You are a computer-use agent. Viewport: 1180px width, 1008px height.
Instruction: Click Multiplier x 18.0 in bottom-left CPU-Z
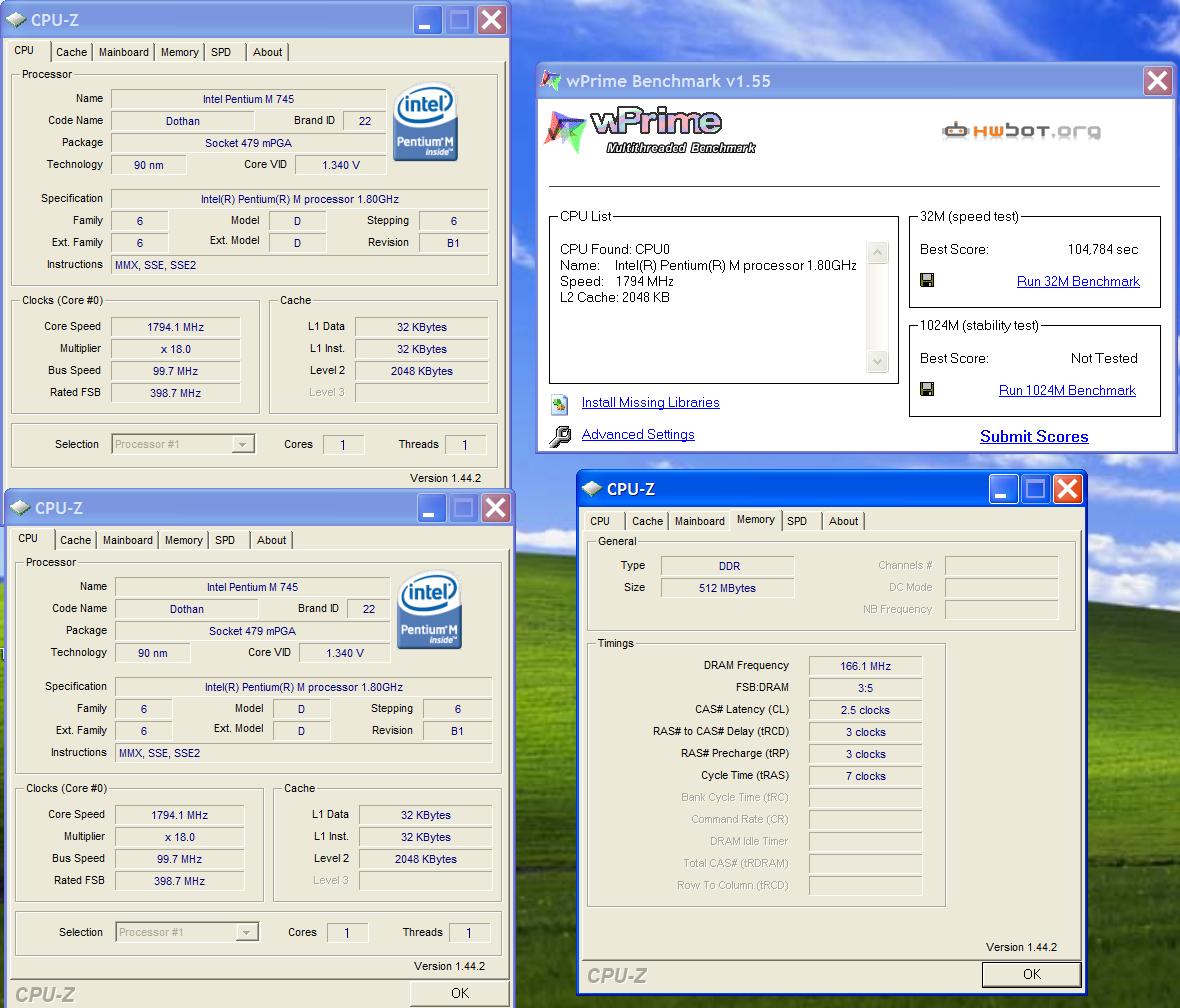point(180,837)
